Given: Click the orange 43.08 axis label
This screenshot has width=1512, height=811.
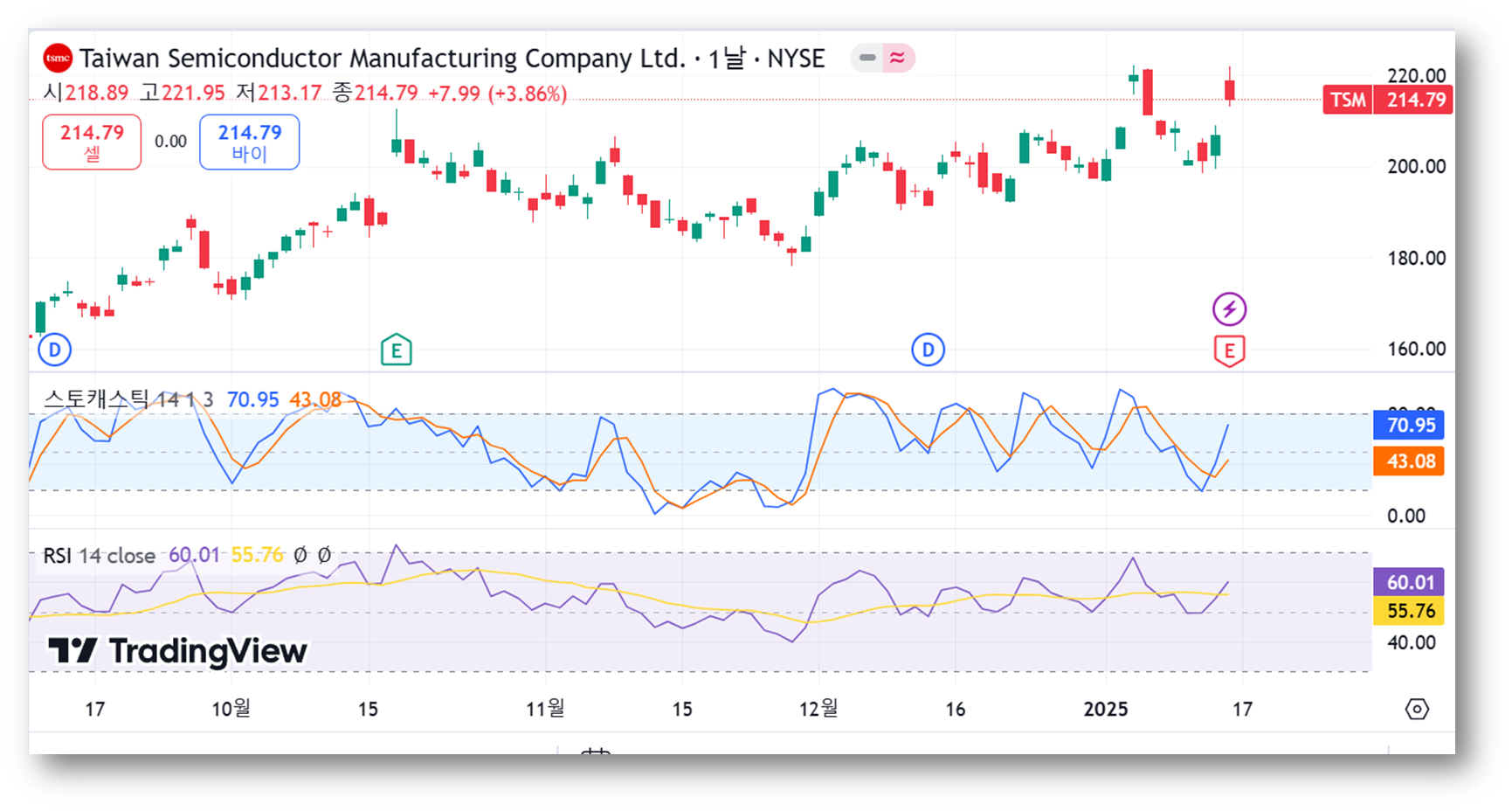Looking at the screenshot, I should coord(1409,461).
